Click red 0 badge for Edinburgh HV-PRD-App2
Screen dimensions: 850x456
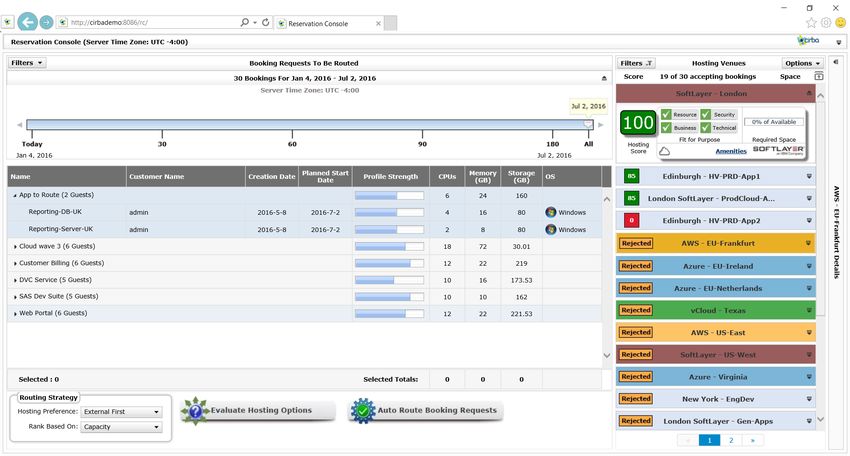pos(632,221)
